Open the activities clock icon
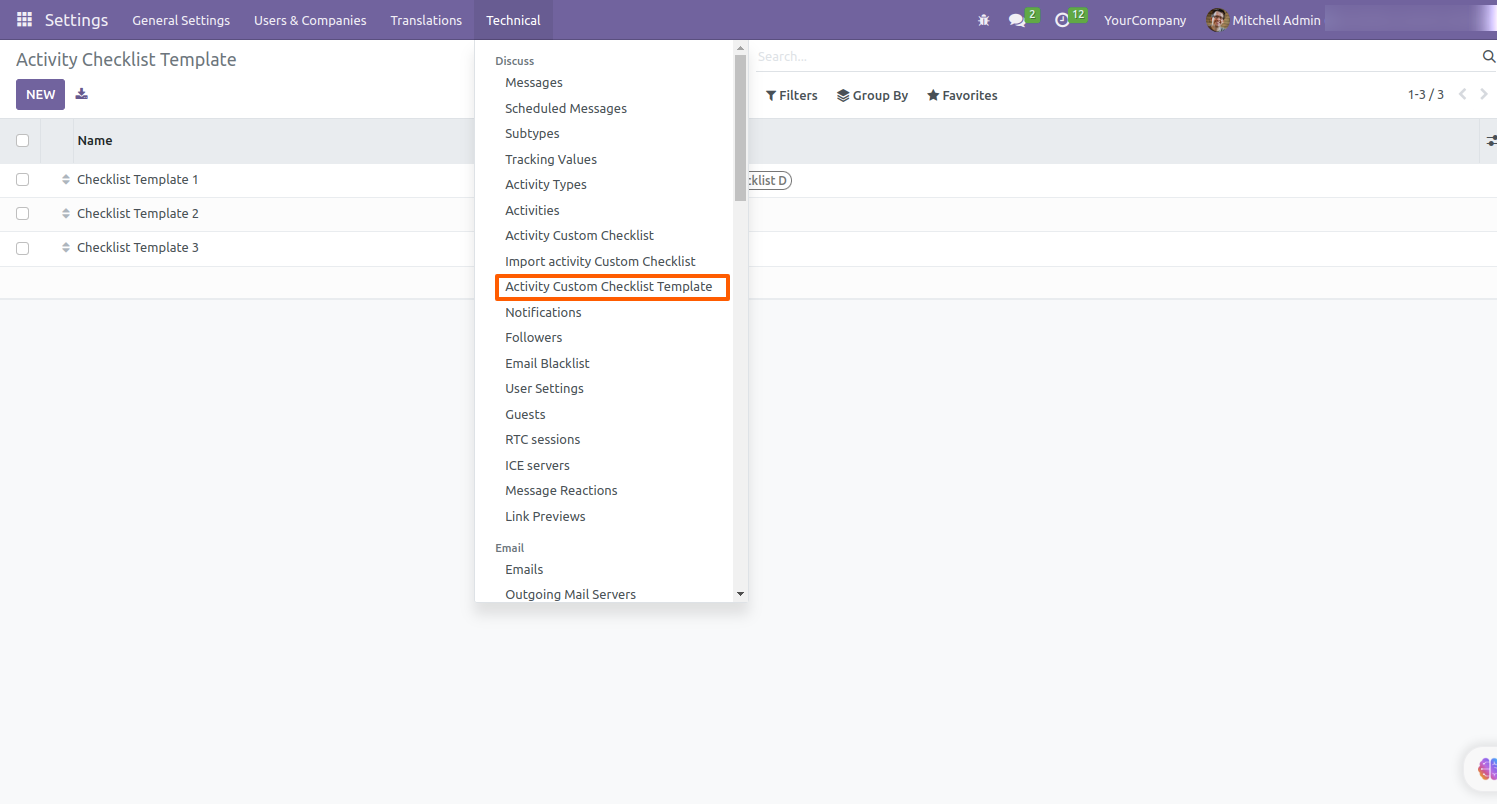 (1063, 20)
